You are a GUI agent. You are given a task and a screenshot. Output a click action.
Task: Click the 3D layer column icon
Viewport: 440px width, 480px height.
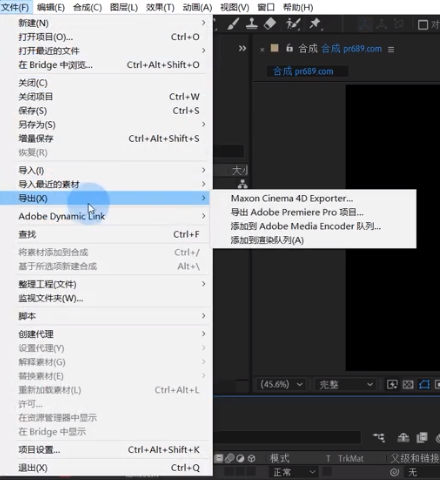coord(252,458)
